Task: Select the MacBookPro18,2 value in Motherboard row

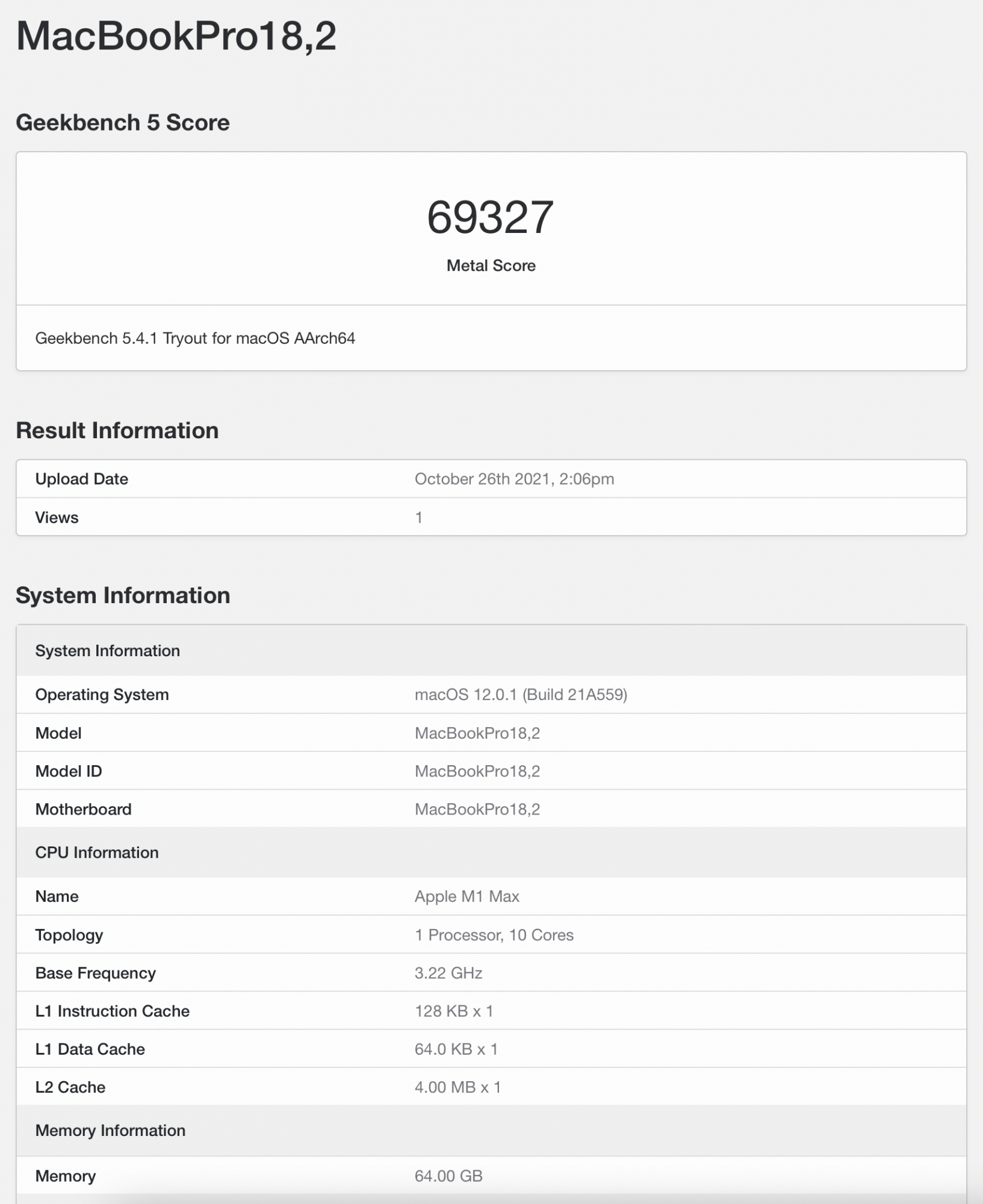Action: click(477, 810)
